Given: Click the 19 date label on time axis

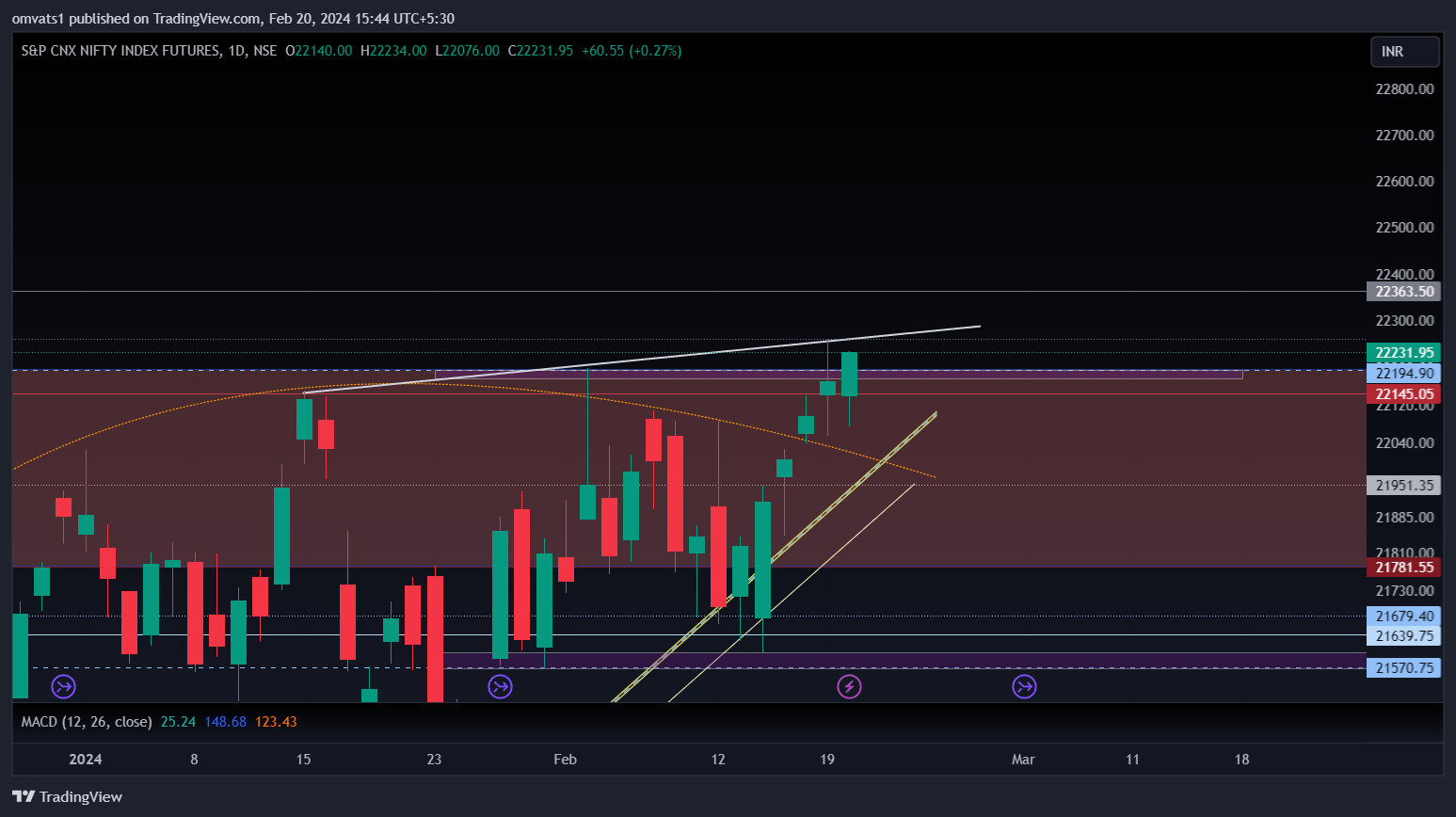Looking at the screenshot, I should [x=827, y=760].
